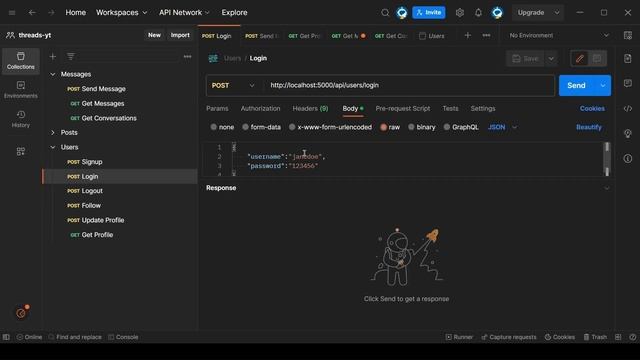Open the Get Conversations request
Screen dimensions: 640x360
click(109, 118)
